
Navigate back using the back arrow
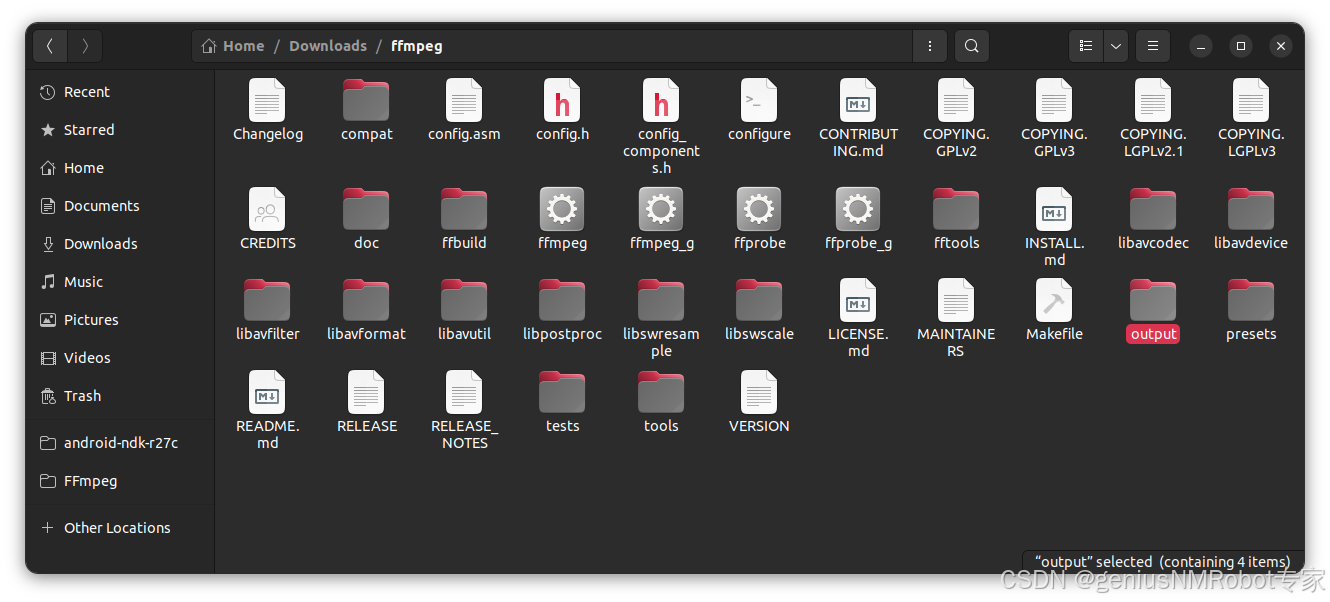50,45
